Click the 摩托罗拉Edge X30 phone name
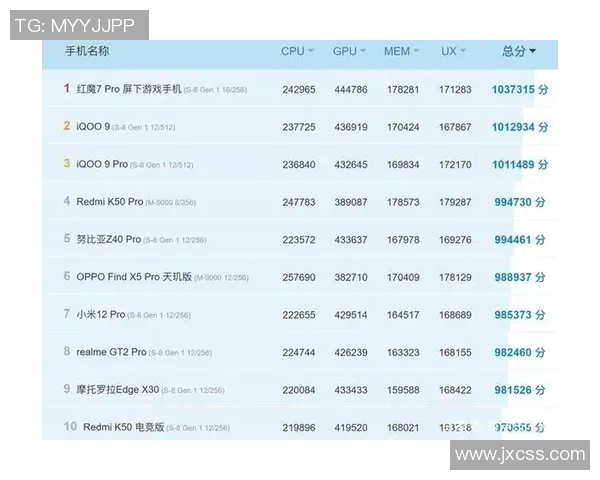 118,390
